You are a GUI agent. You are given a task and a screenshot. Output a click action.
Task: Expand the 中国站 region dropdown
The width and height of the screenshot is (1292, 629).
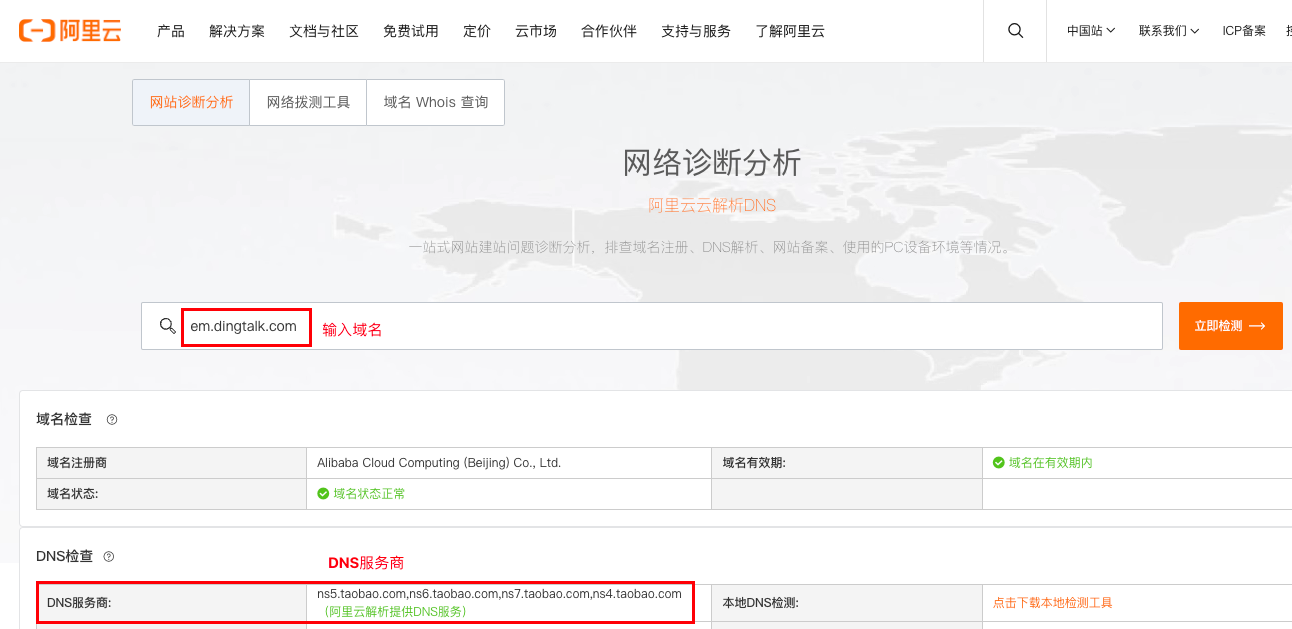pos(1091,31)
